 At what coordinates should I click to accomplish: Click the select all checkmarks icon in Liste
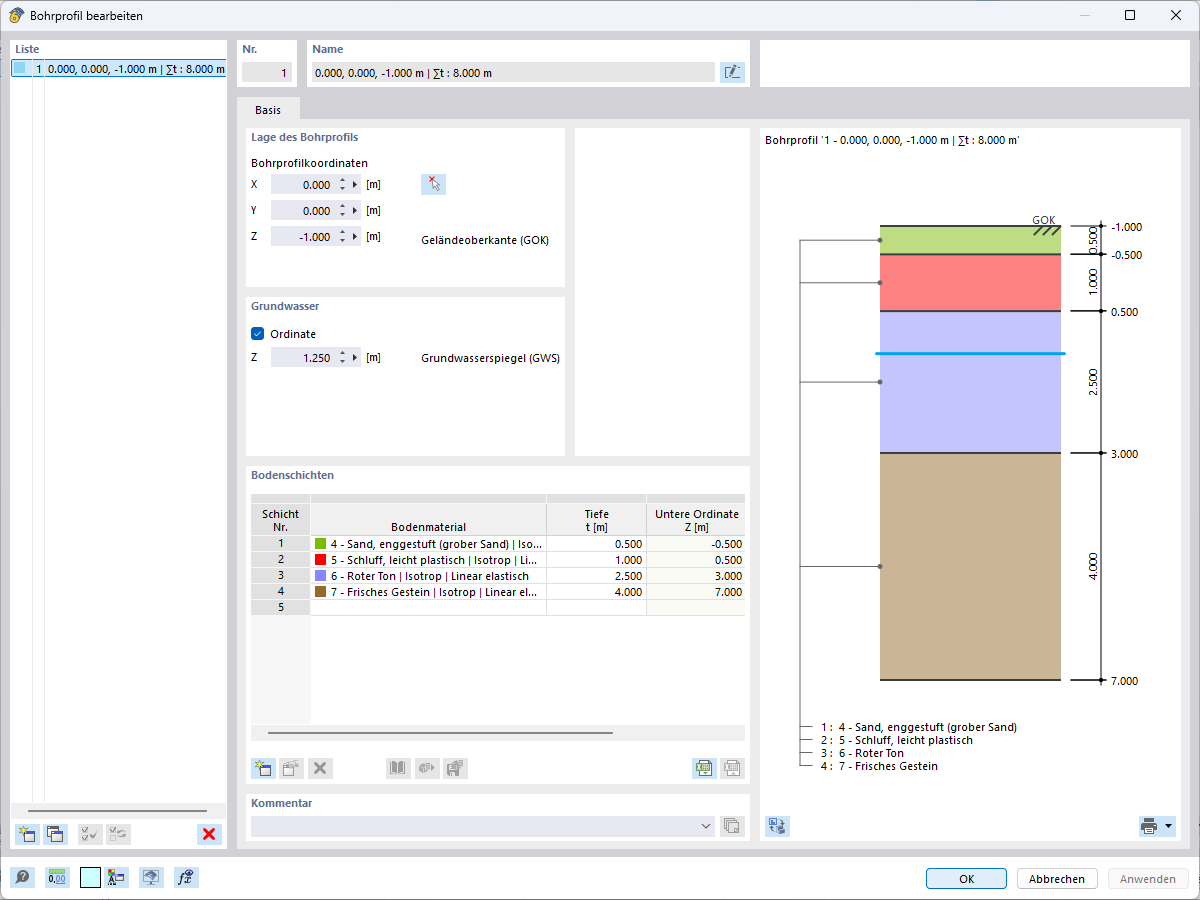pos(90,834)
